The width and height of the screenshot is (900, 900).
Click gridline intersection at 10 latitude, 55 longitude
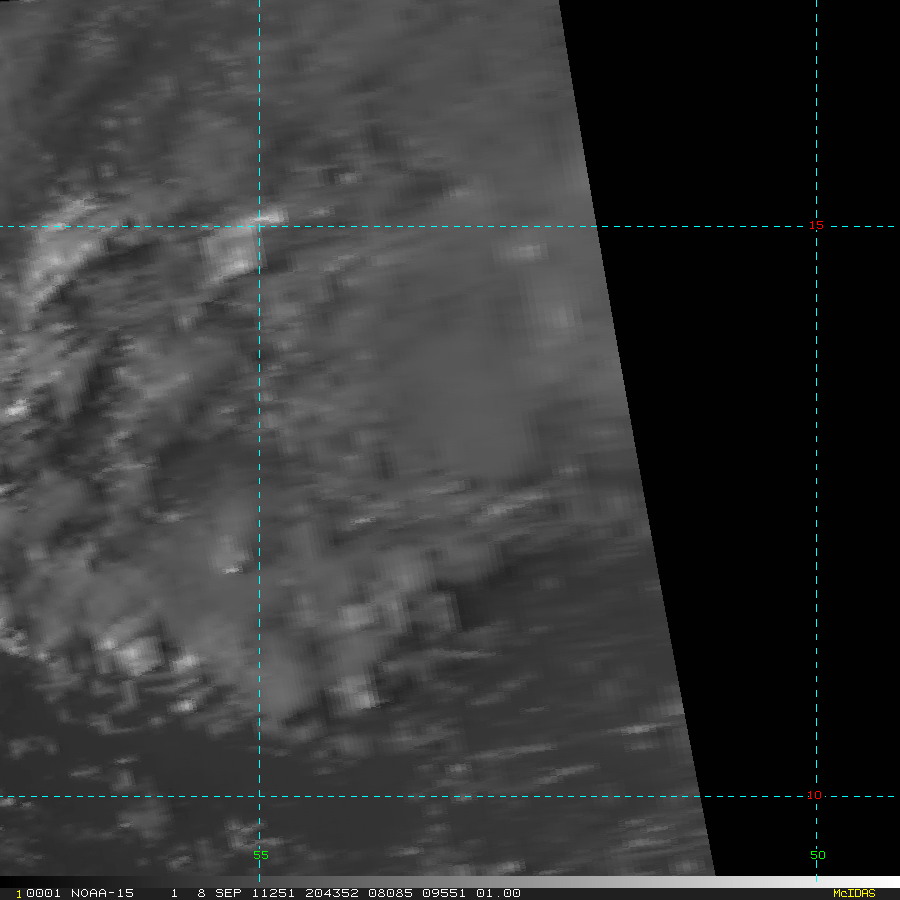click(x=260, y=797)
